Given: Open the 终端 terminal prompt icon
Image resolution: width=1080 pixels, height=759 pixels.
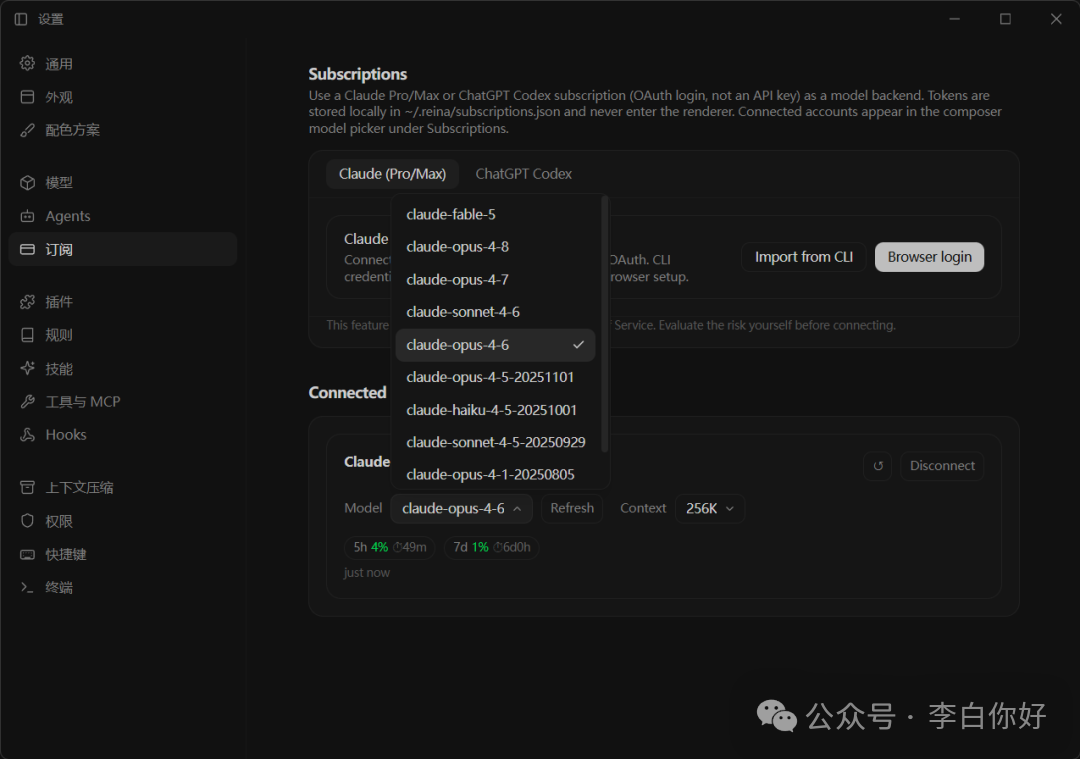Looking at the screenshot, I should point(27,588).
